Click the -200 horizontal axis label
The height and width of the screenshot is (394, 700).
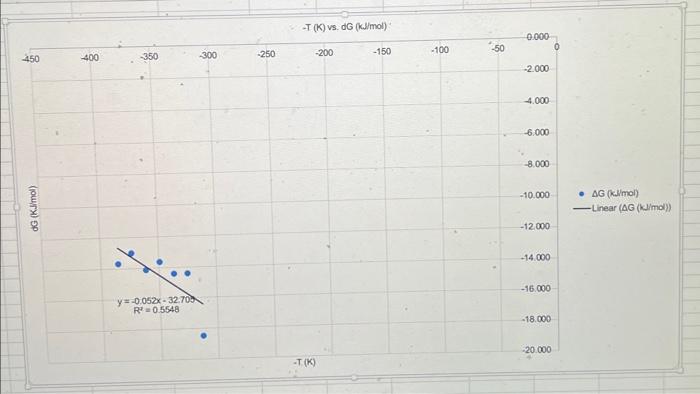(324, 53)
